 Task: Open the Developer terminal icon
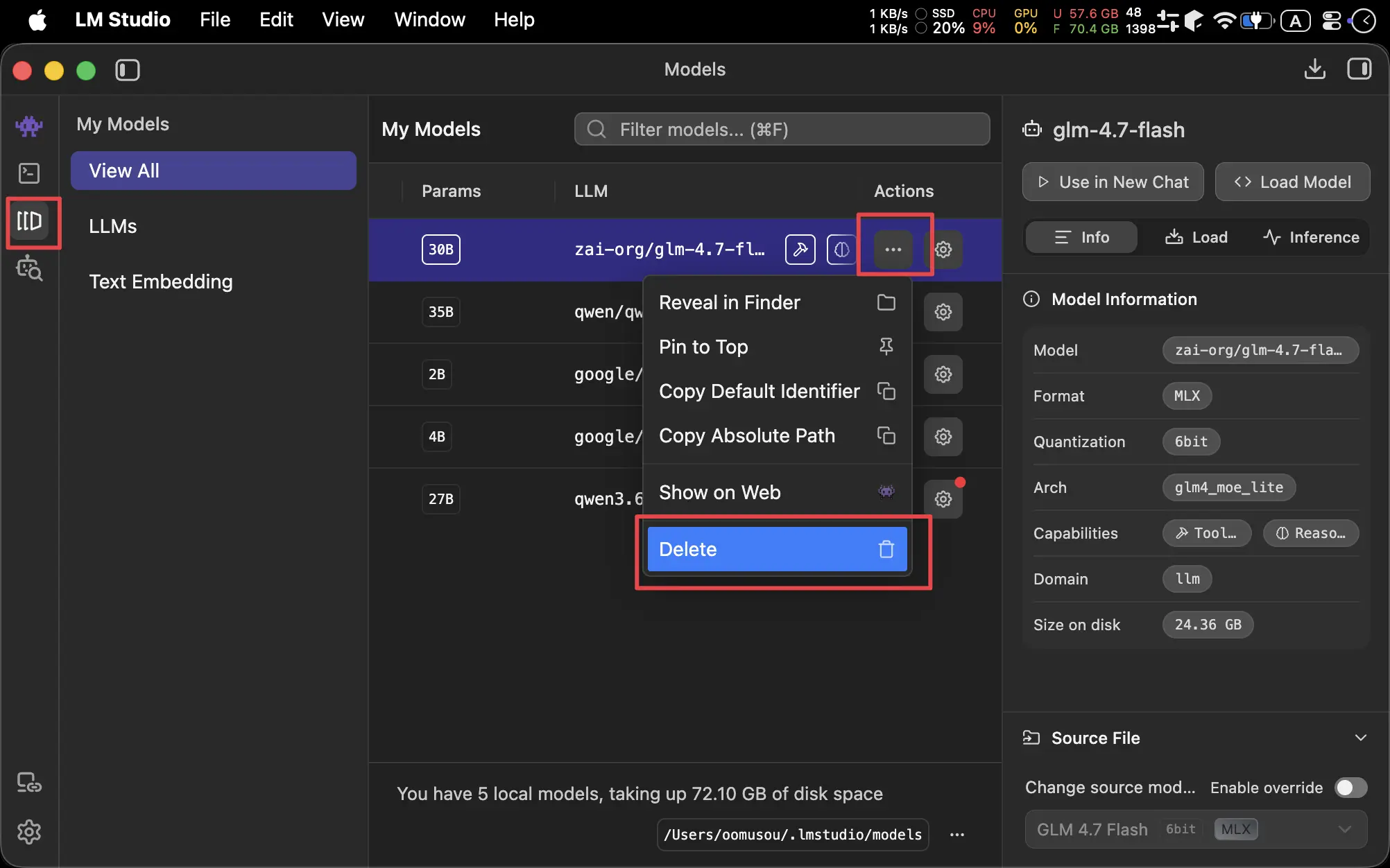(29, 173)
